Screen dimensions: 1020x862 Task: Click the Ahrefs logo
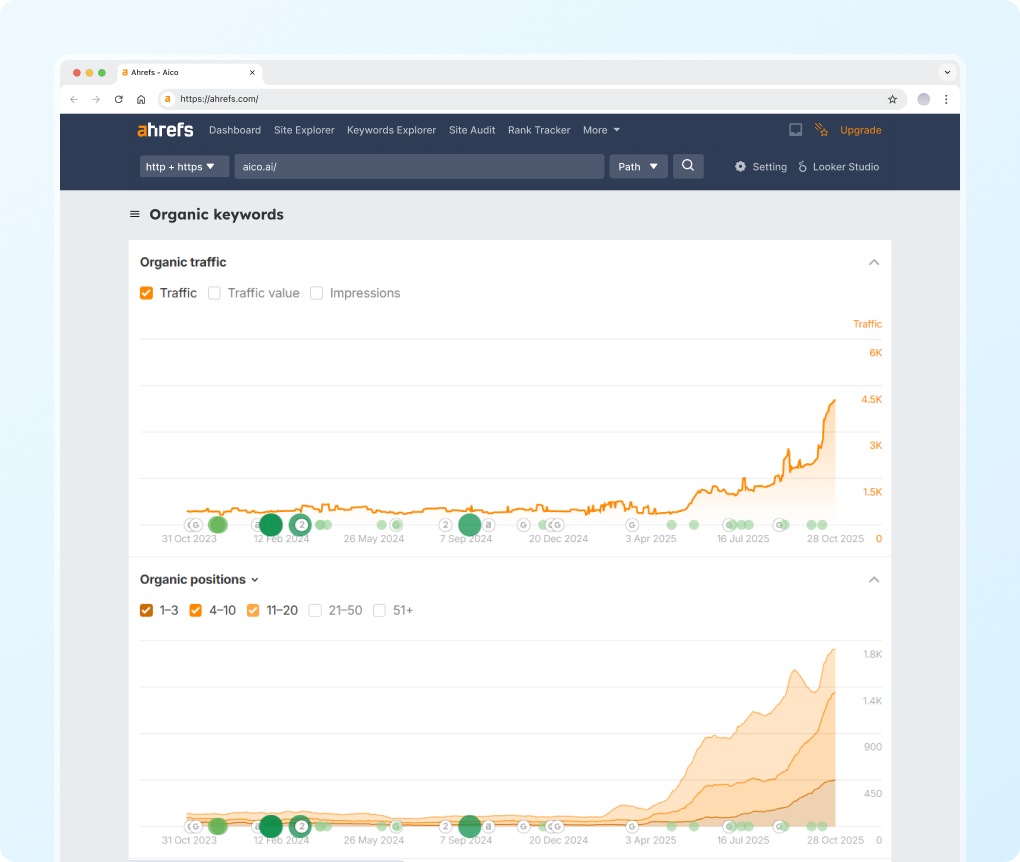(165, 130)
